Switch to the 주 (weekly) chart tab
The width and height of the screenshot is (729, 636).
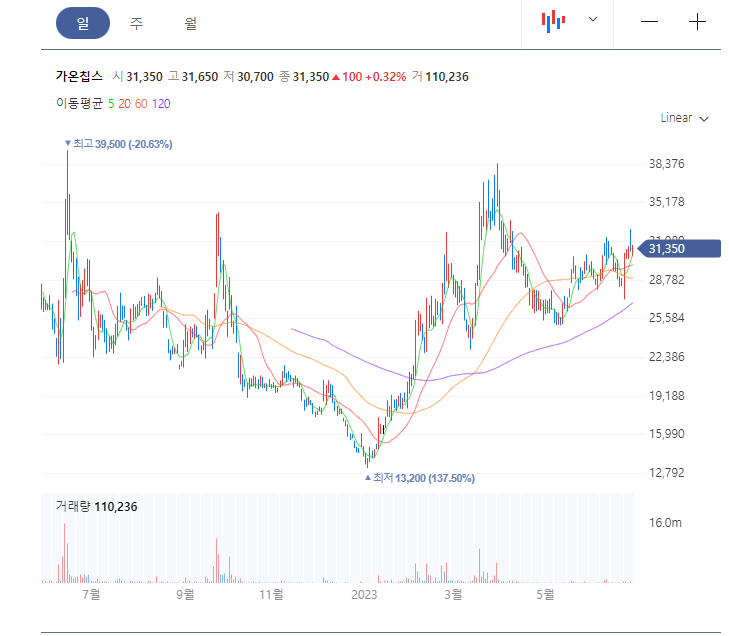(x=136, y=23)
